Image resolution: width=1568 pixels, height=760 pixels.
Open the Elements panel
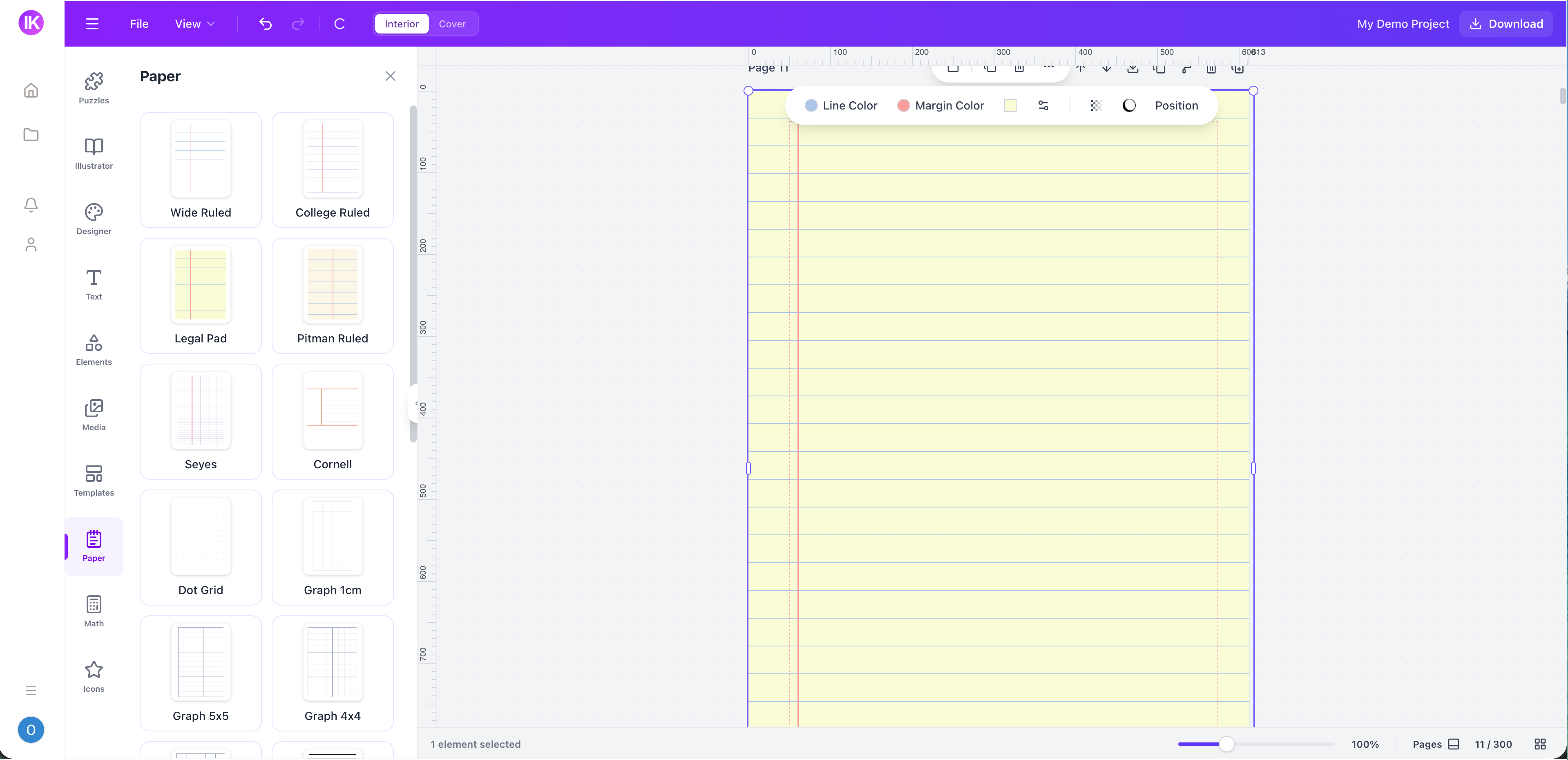click(x=94, y=349)
